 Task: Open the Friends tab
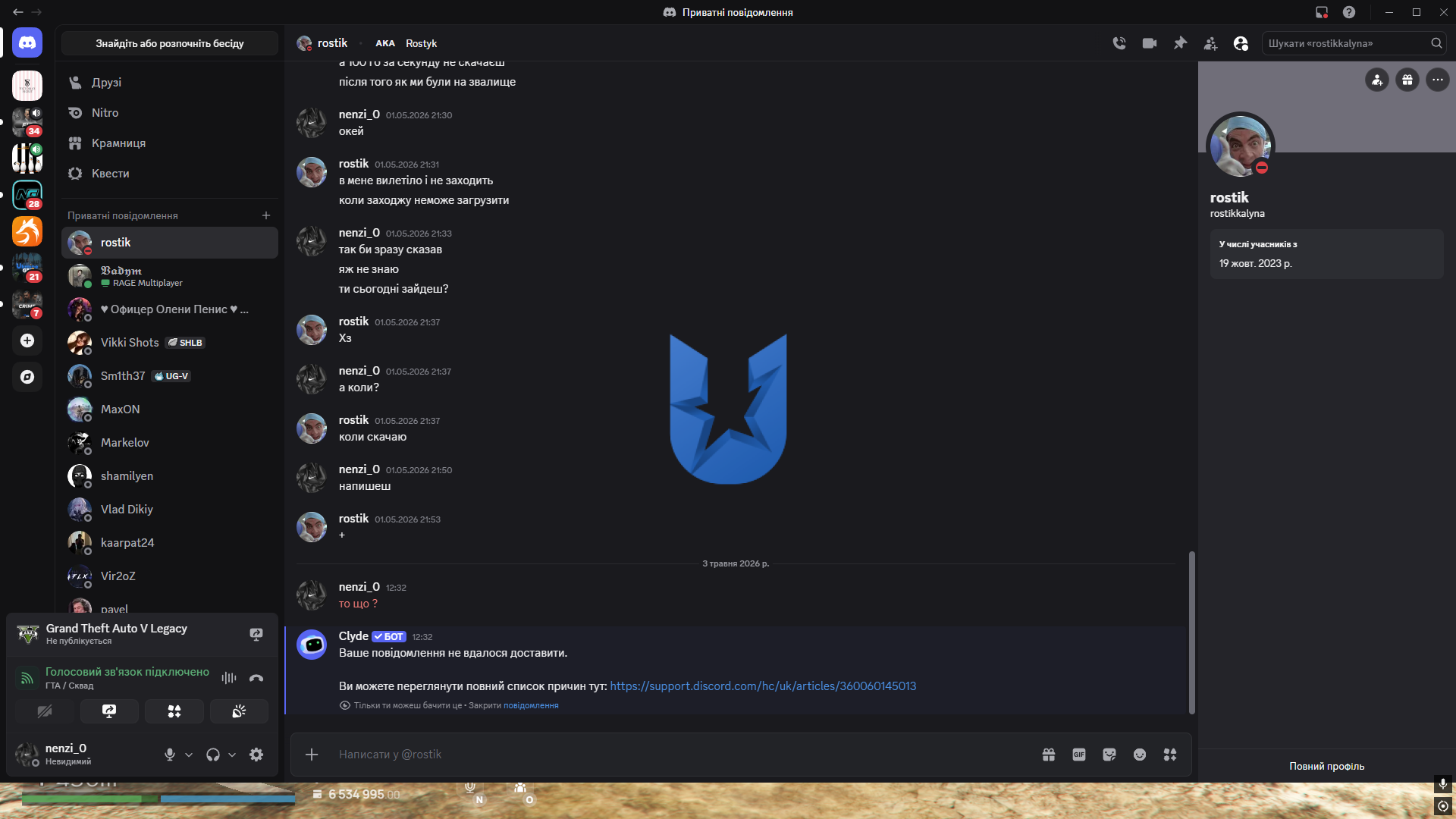170,82
